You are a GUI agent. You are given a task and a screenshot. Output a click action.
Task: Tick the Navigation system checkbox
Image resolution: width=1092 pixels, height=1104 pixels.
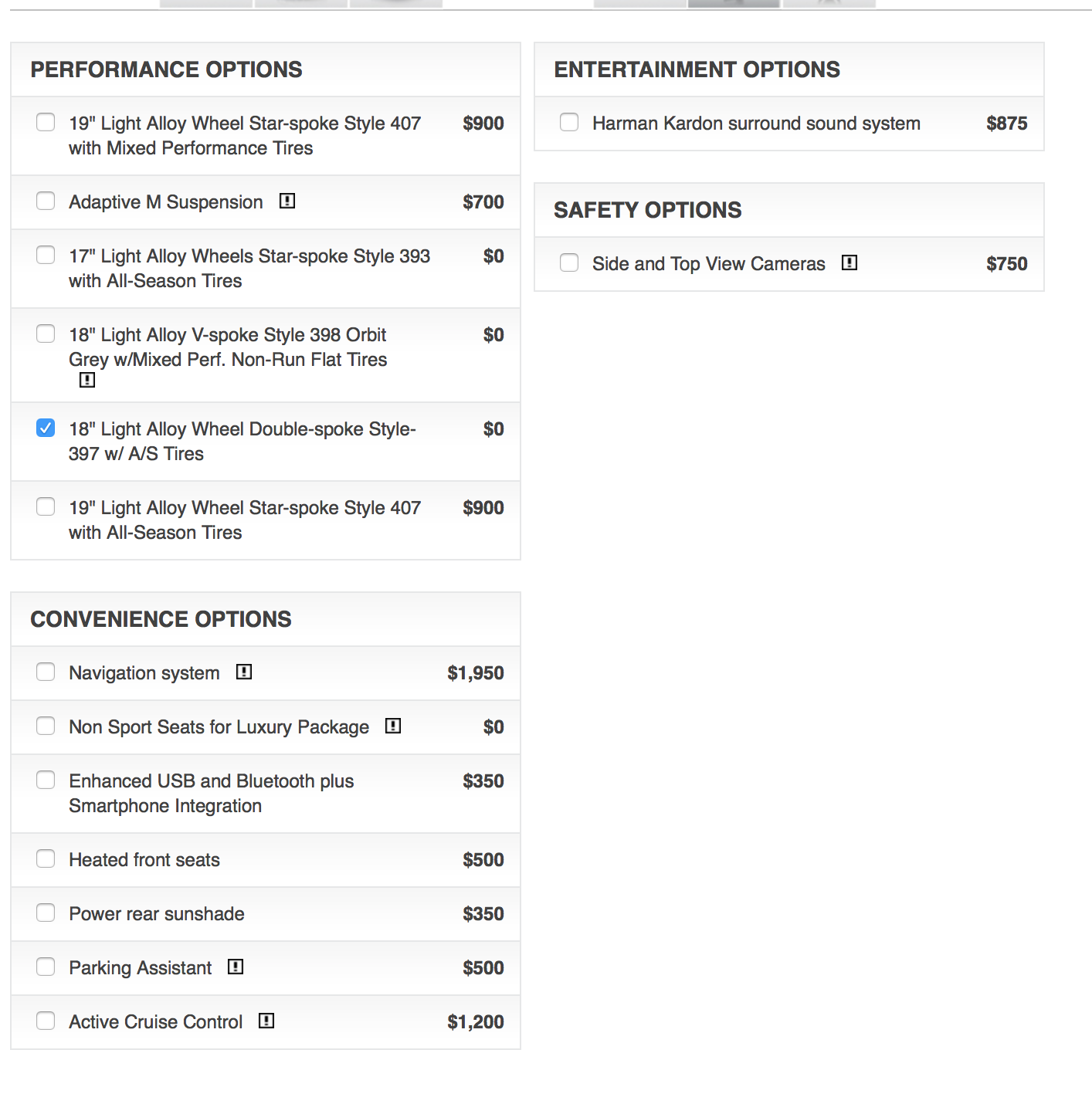(x=46, y=672)
